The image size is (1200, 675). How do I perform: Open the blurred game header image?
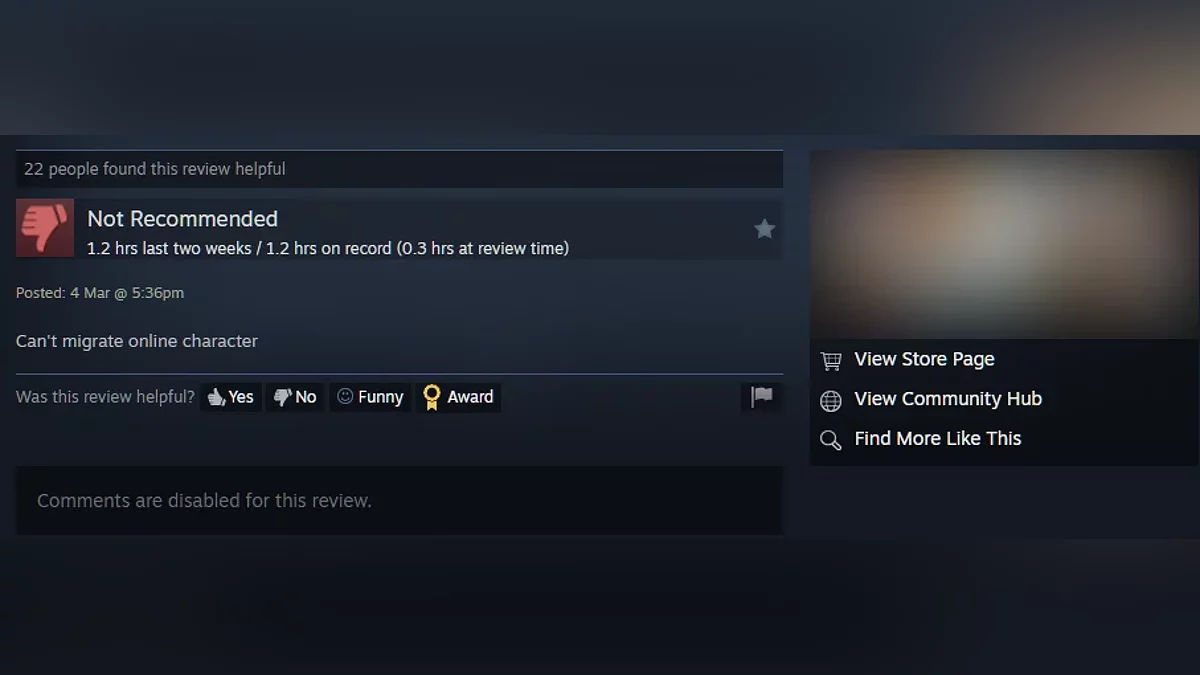pos(1004,244)
